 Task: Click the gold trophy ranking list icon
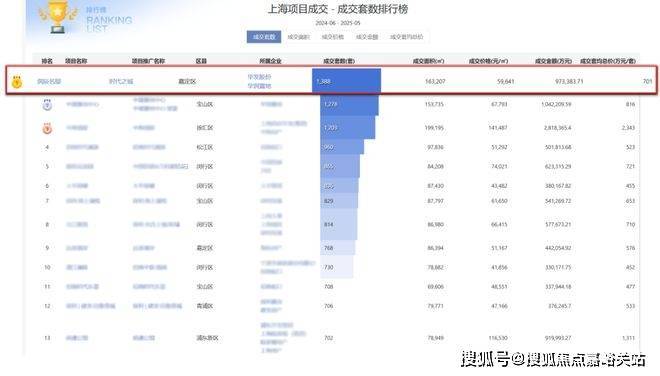(x=58, y=16)
